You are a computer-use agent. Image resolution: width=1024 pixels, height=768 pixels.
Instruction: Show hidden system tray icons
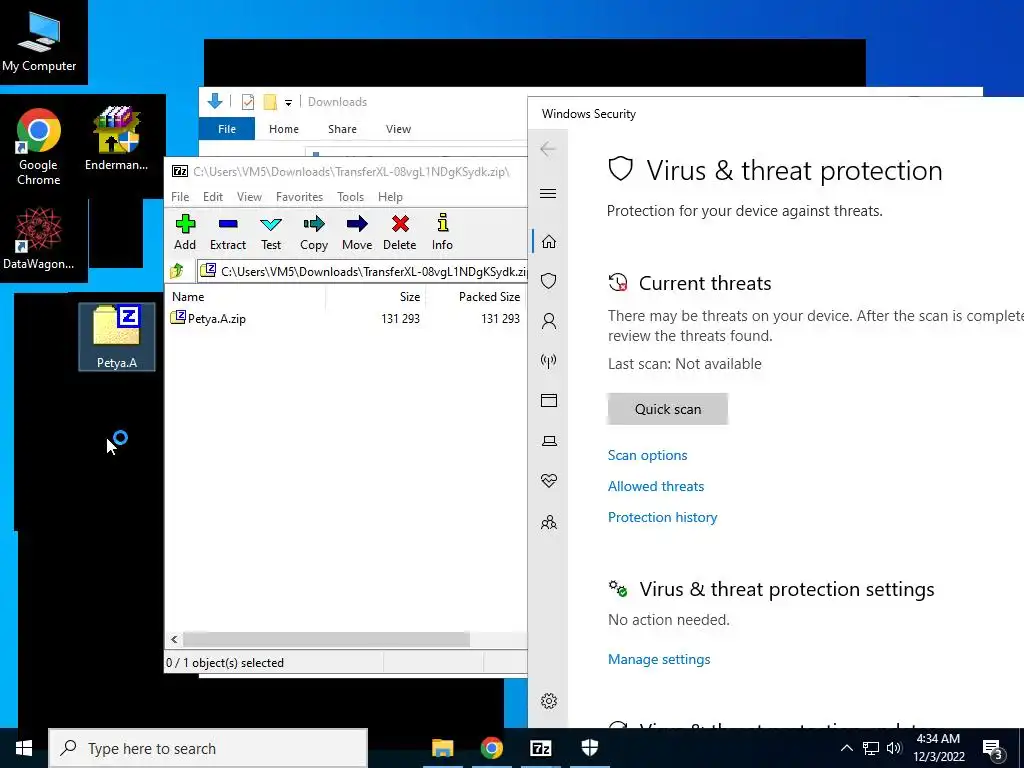(846, 748)
